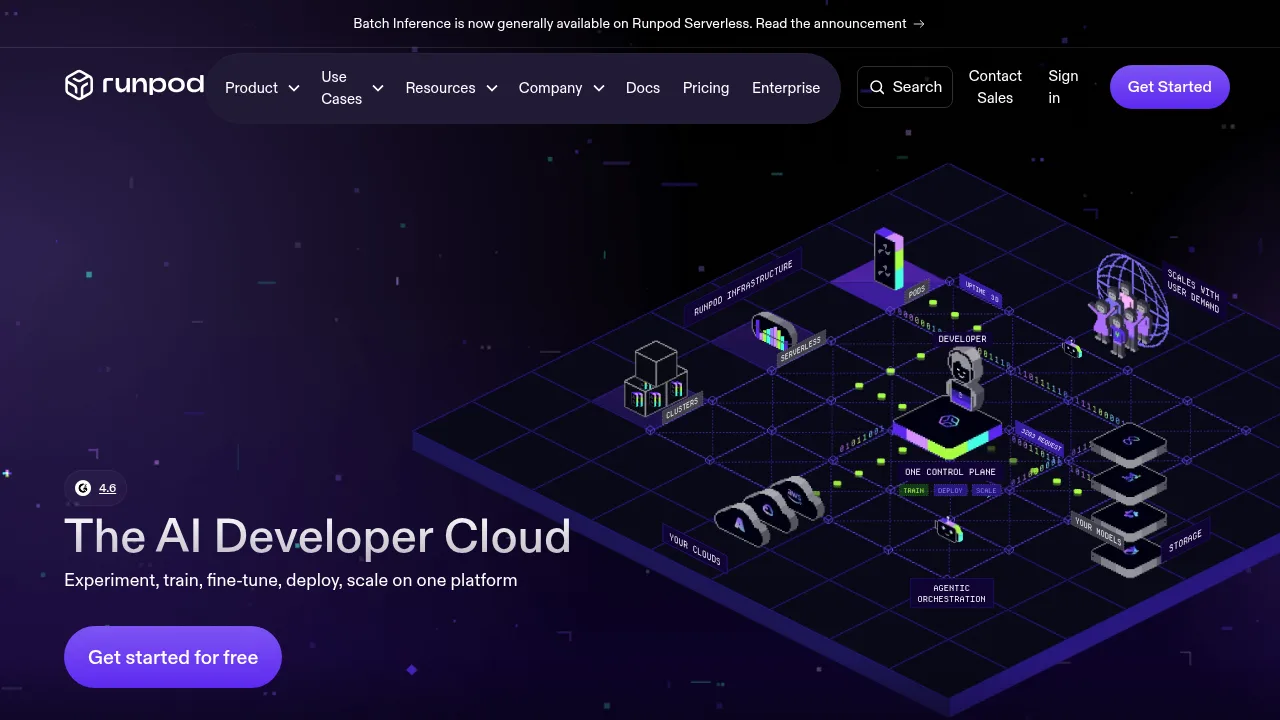Image resolution: width=1280 pixels, height=720 pixels.
Task: Open the Resources menu
Action: 452,88
